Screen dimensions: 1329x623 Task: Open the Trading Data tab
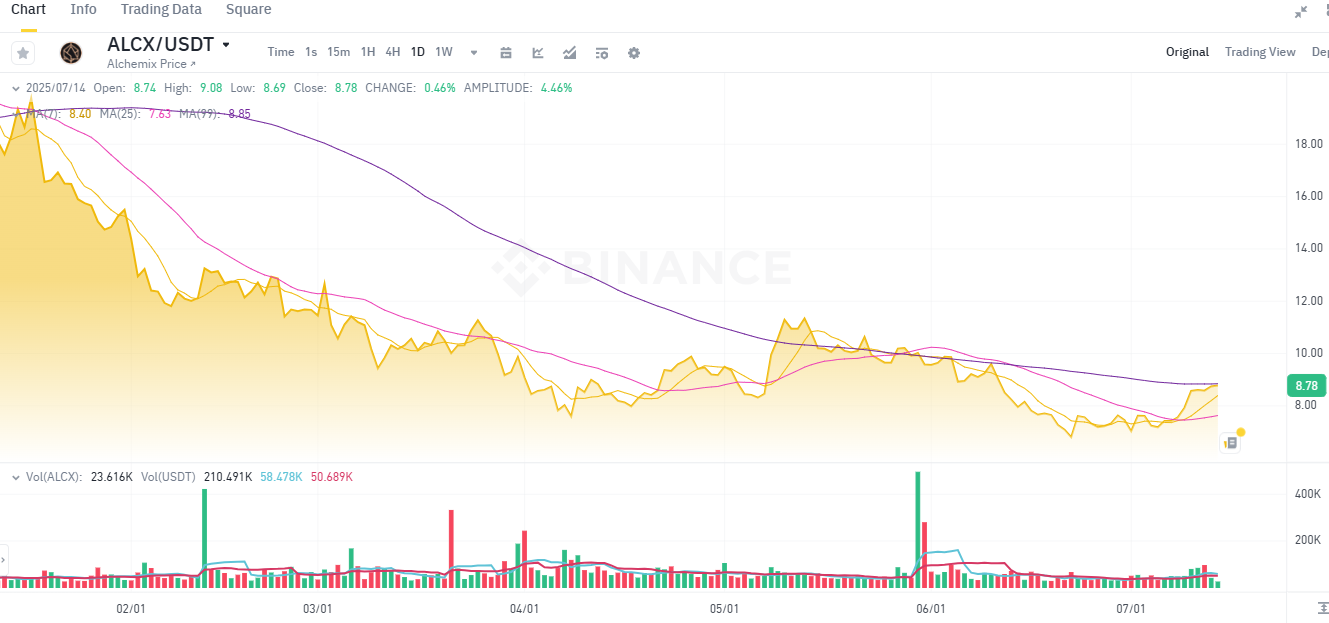click(161, 9)
